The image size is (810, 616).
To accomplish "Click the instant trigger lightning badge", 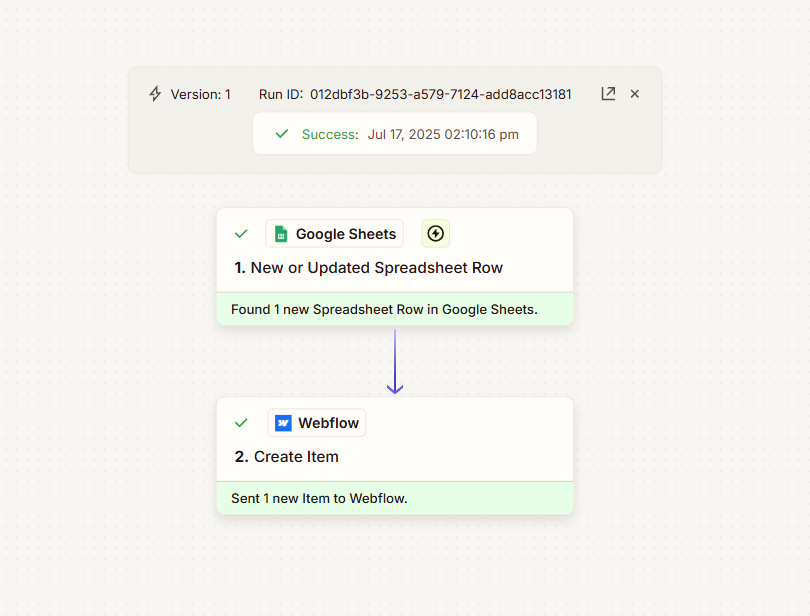I will 435,234.
